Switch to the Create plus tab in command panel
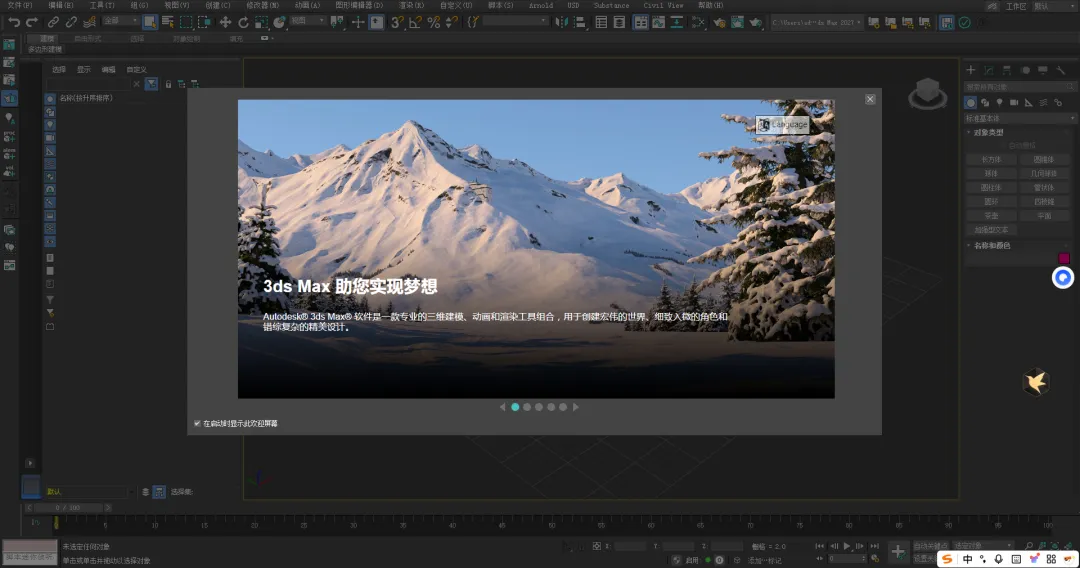Image resolution: width=1080 pixels, height=568 pixels. click(970, 70)
